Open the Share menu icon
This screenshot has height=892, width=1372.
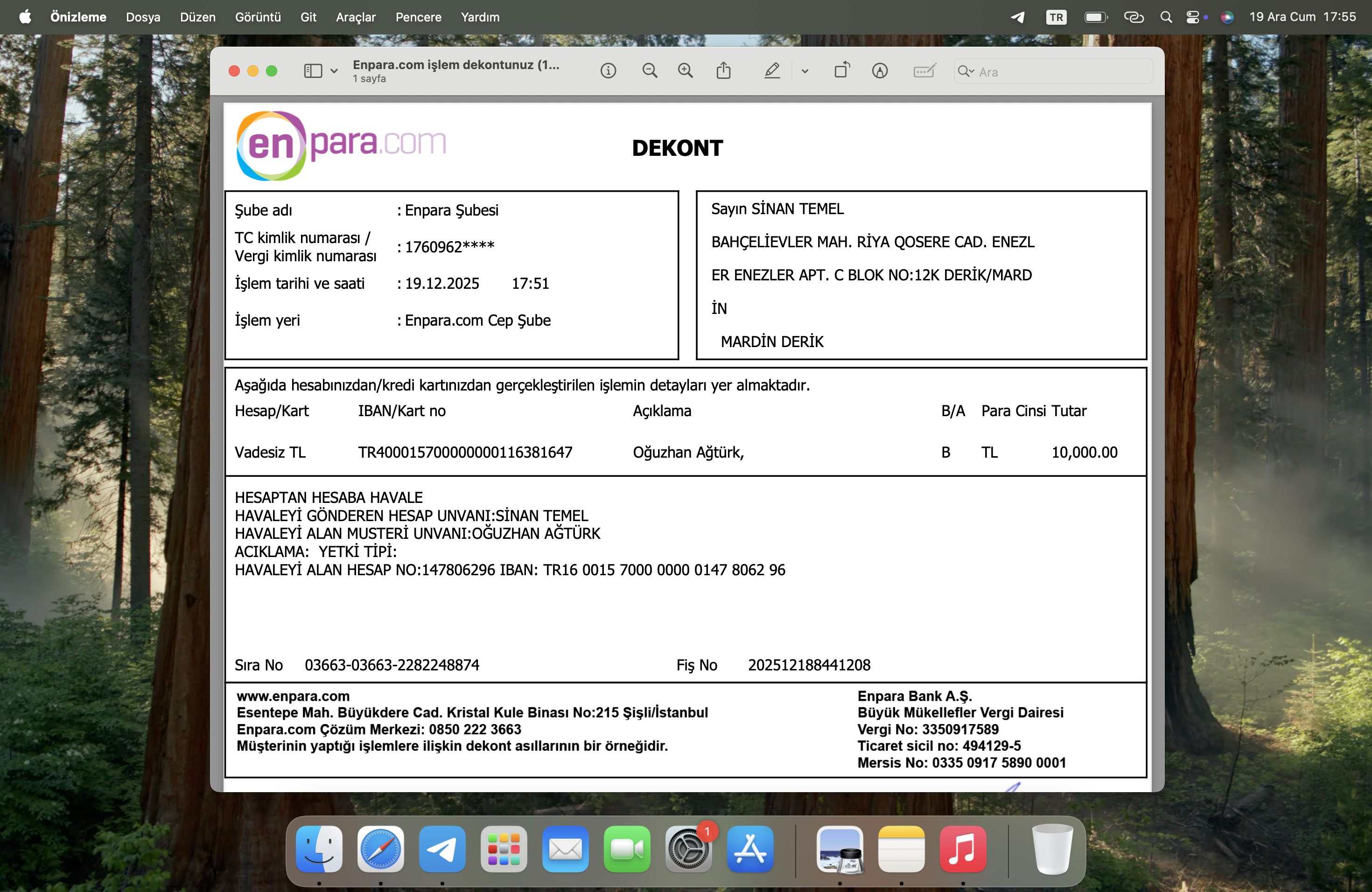click(x=723, y=71)
